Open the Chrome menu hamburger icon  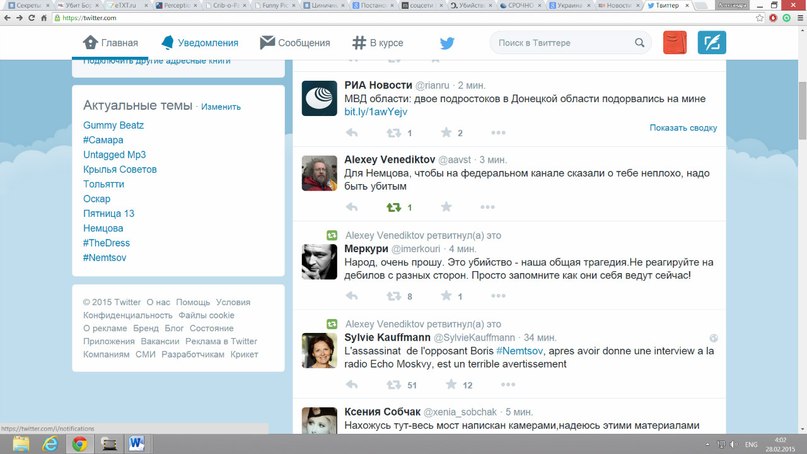(800, 18)
